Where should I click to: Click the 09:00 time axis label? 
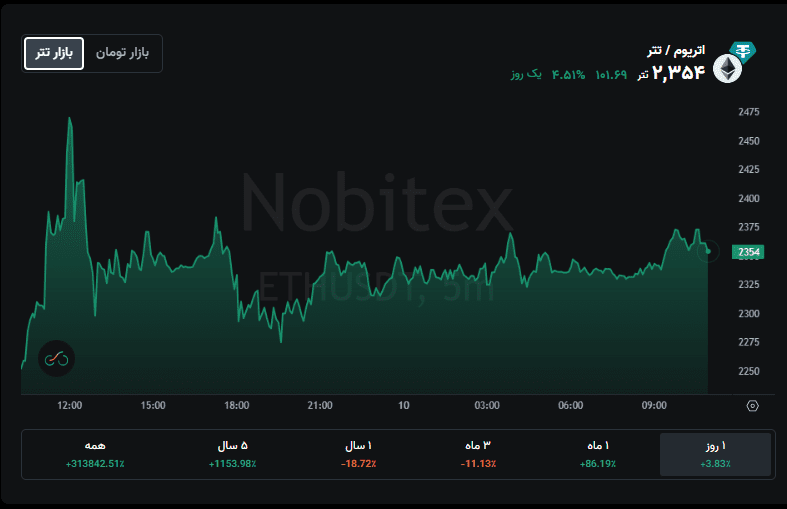(x=654, y=405)
